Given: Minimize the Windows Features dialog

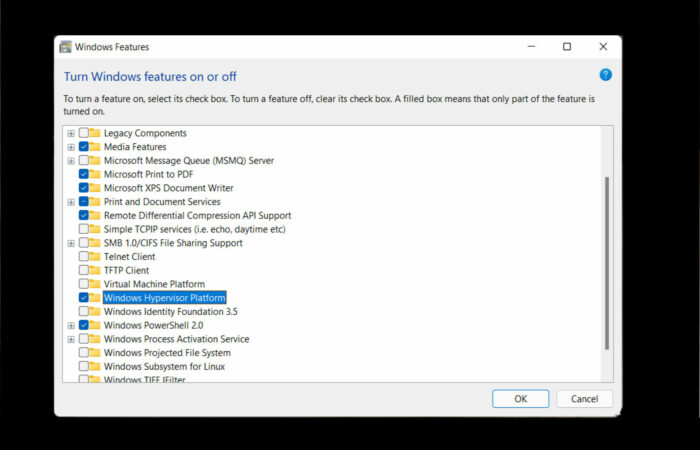Looking at the screenshot, I should [531, 46].
